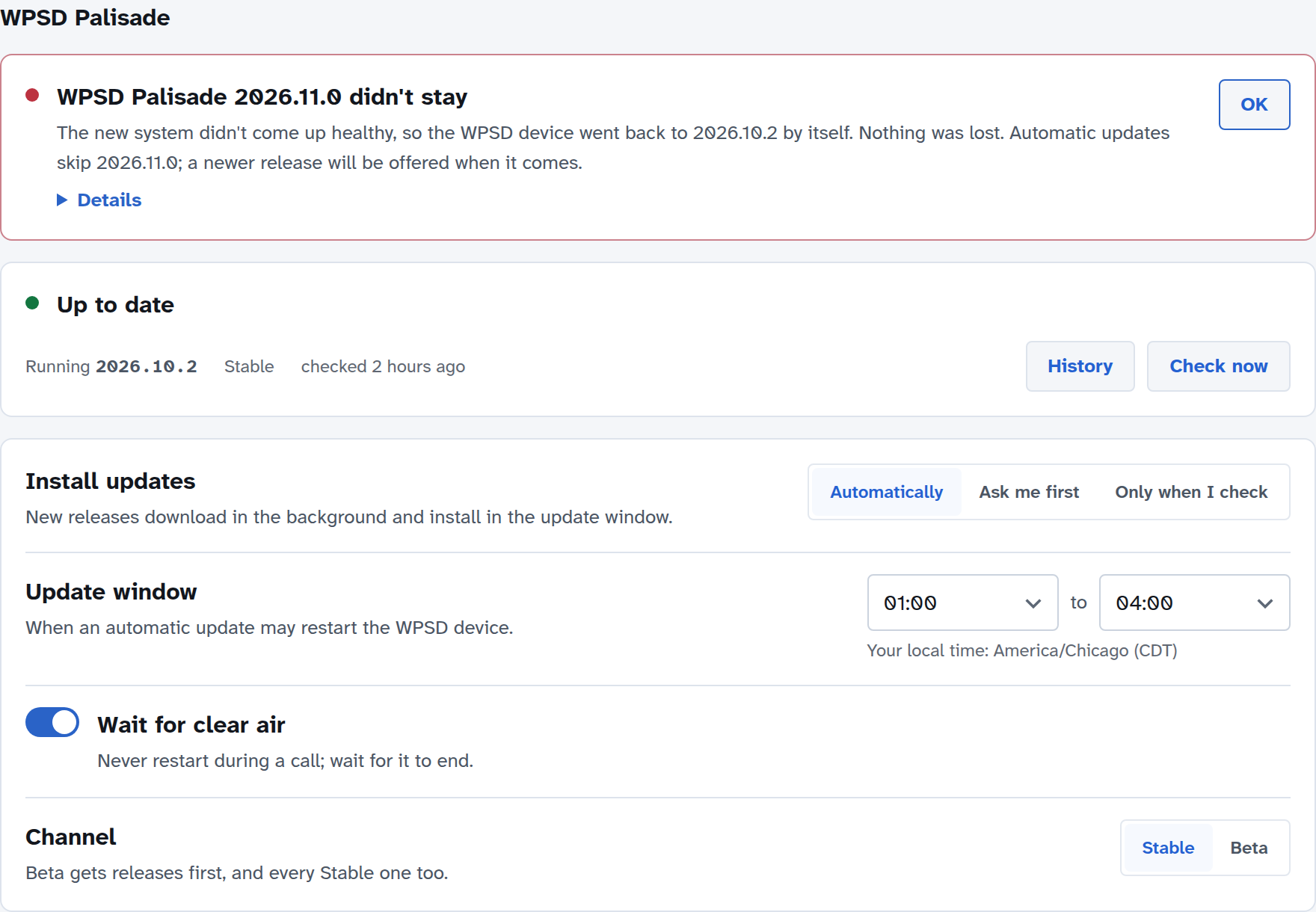This screenshot has height=912, width=1316.
Task: Click the Details disclosure triangle icon
Action: [62, 200]
